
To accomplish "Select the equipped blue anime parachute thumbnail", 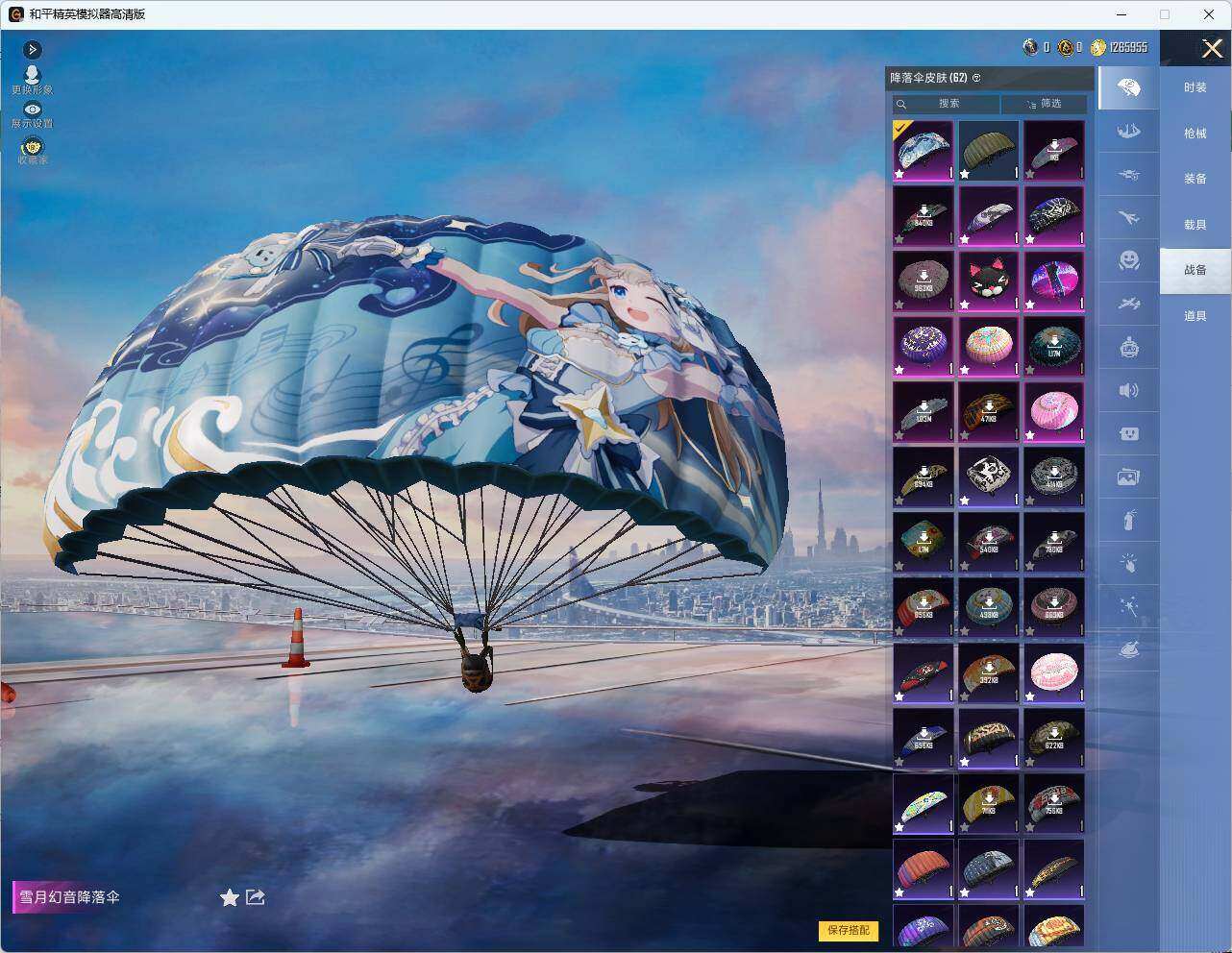I will [924, 151].
